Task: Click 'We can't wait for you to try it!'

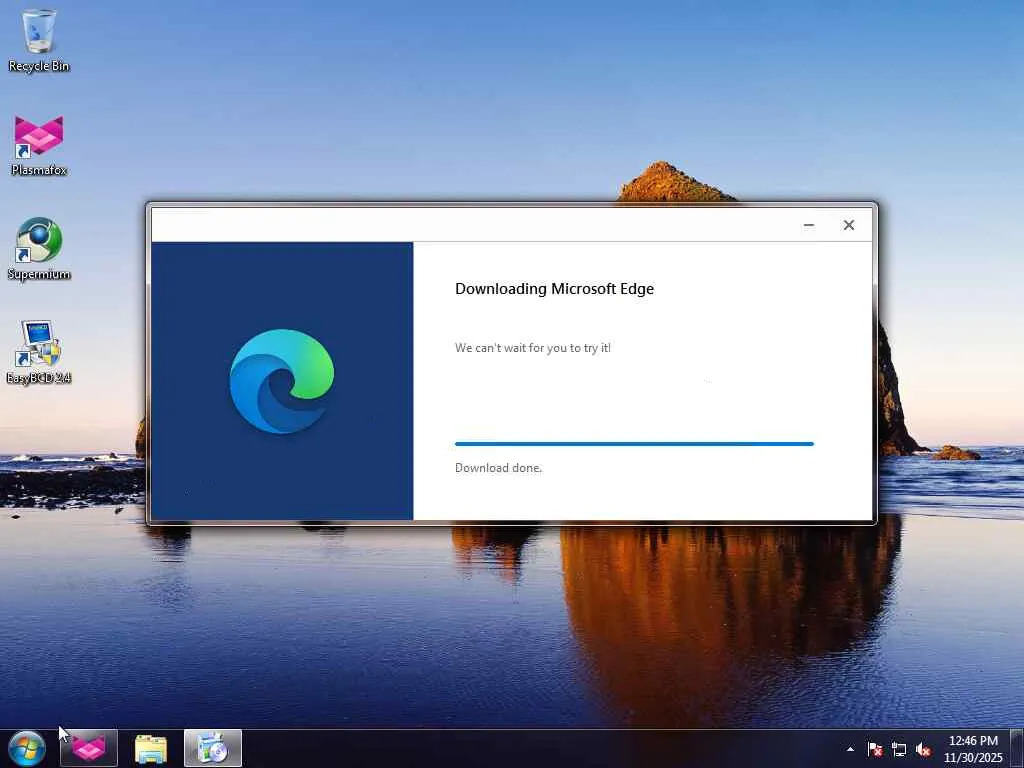Action: [x=533, y=348]
